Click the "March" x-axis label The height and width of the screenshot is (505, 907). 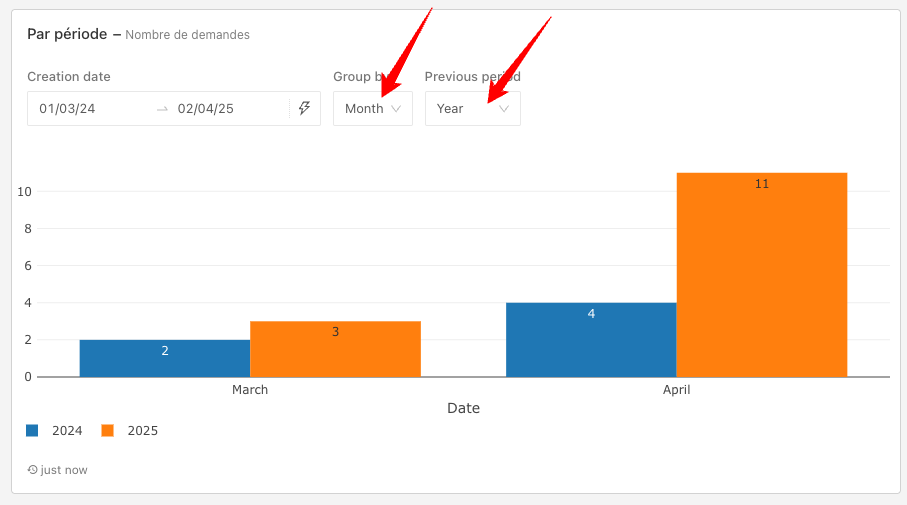click(x=250, y=390)
